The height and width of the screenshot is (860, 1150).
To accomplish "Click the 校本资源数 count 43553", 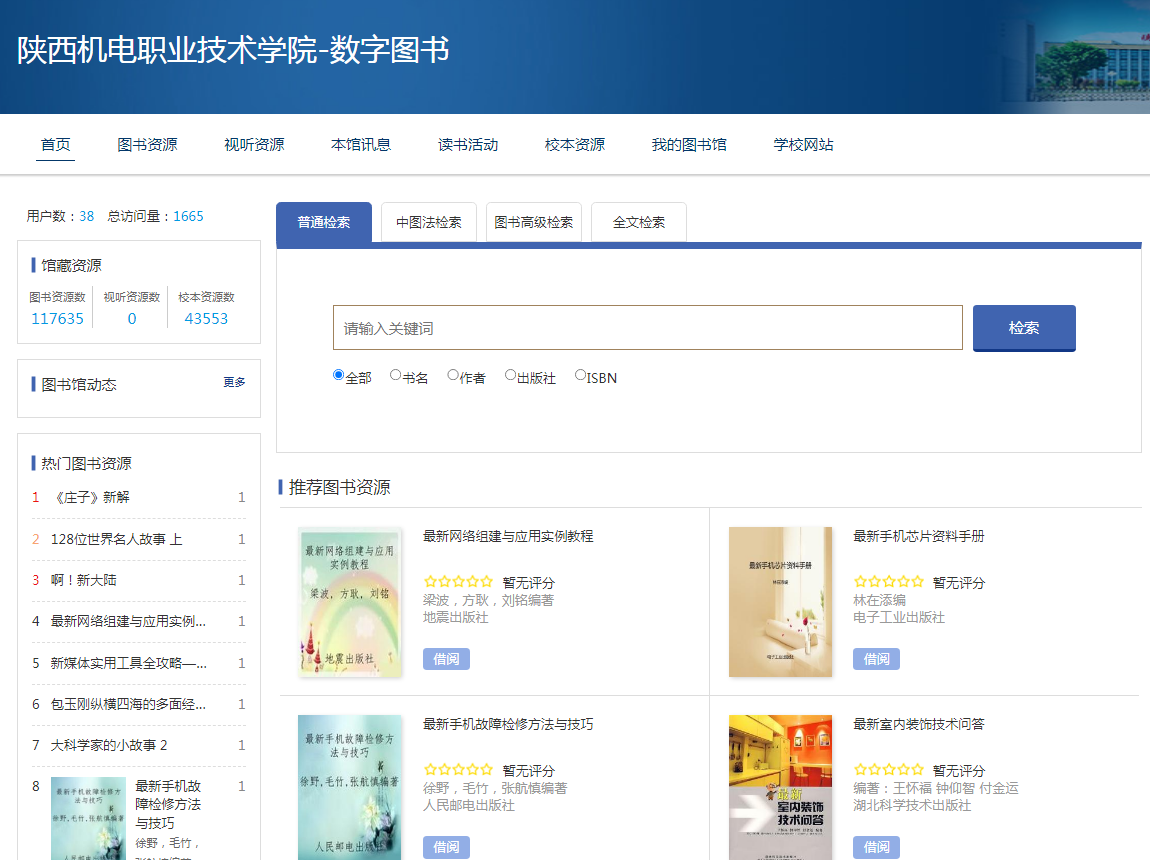I will [x=206, y=318].
